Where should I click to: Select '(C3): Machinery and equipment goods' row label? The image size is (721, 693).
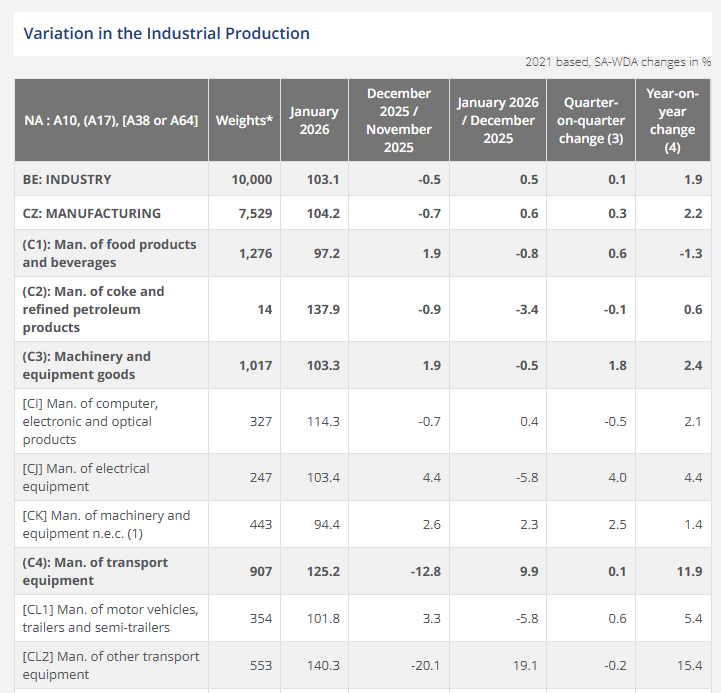(86, 365)
